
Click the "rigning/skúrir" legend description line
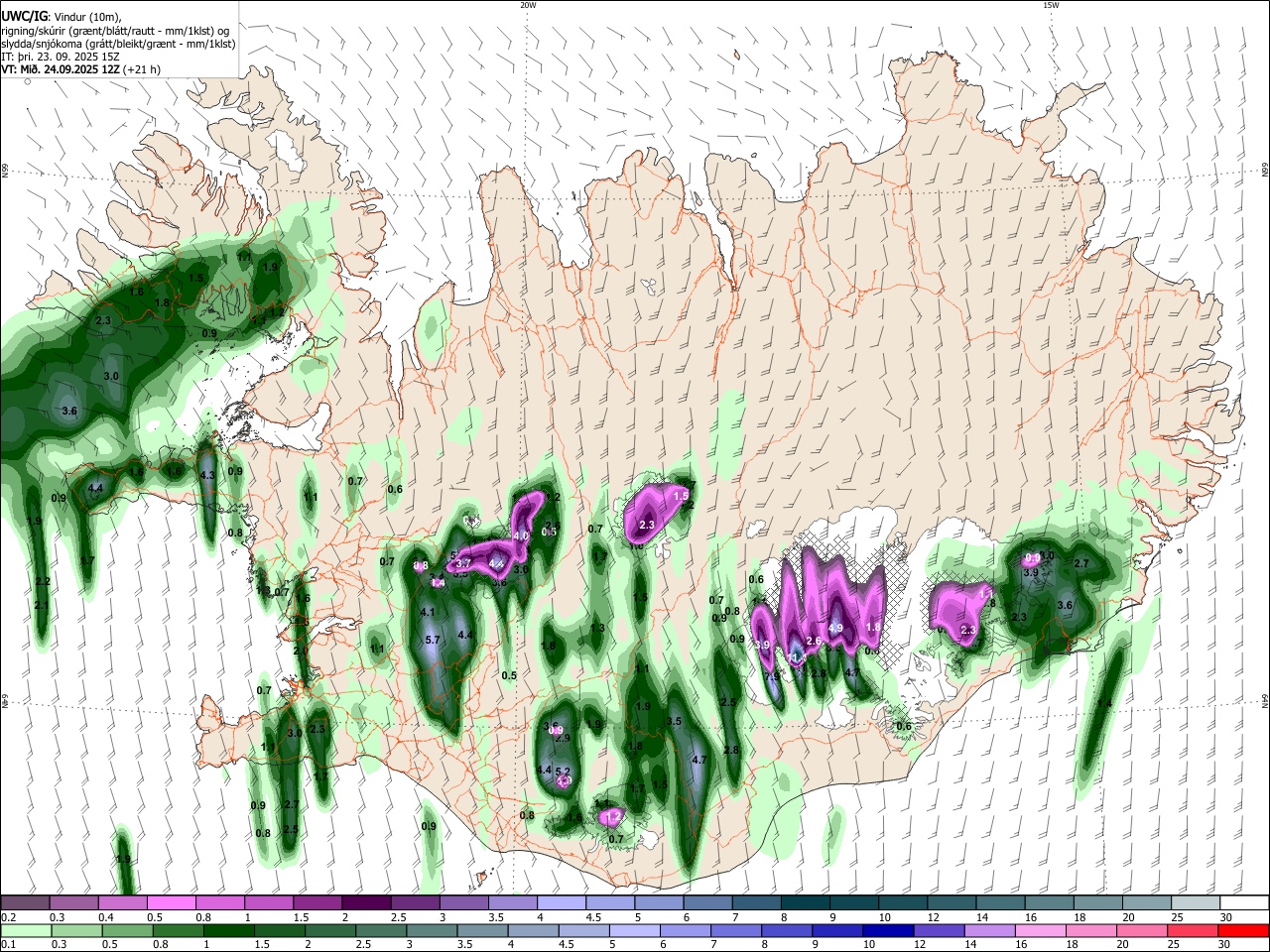coord(114,30)
